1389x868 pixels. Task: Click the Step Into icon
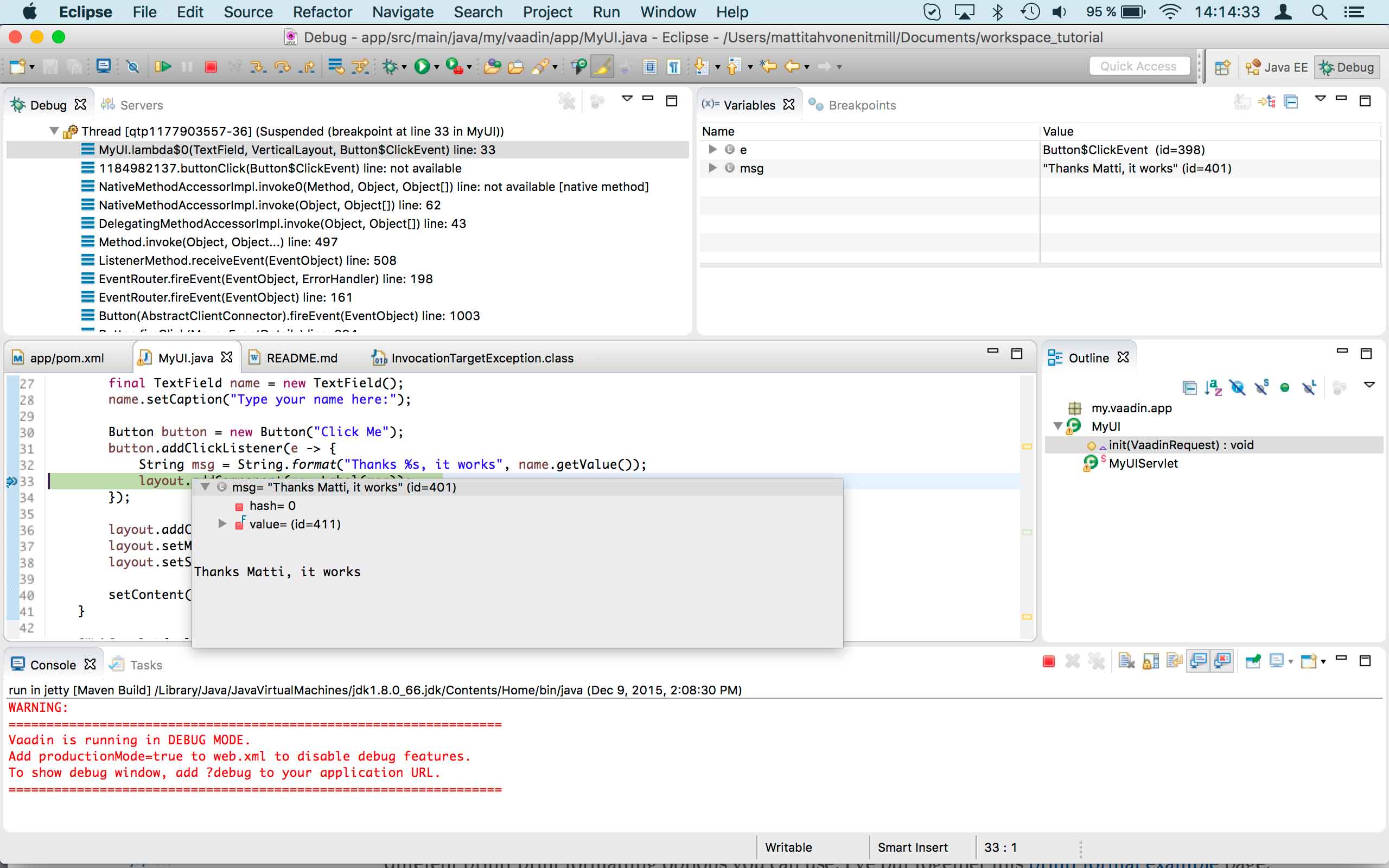click(x=258, y=67)
